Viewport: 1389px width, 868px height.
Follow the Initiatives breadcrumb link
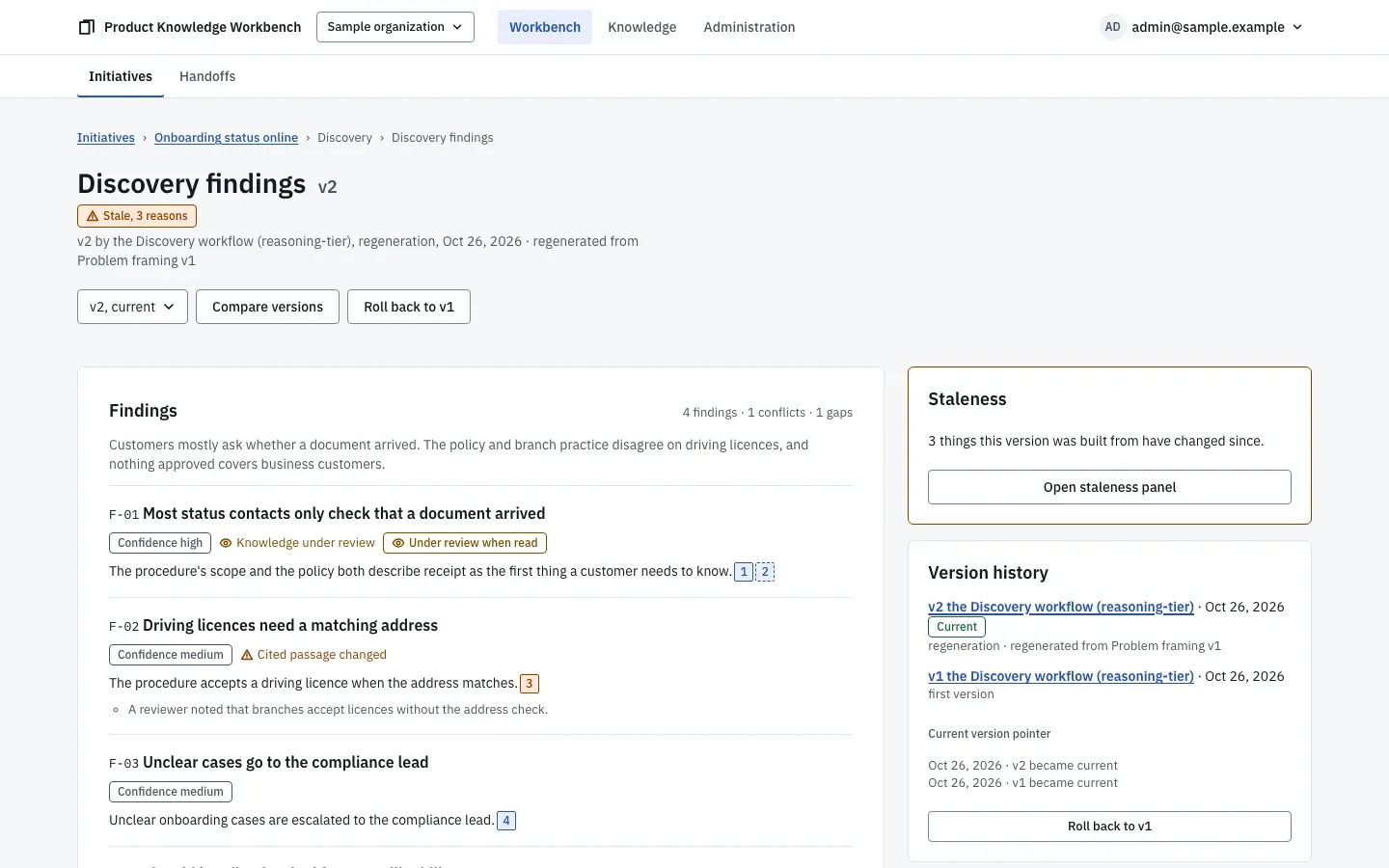point(106,138)
